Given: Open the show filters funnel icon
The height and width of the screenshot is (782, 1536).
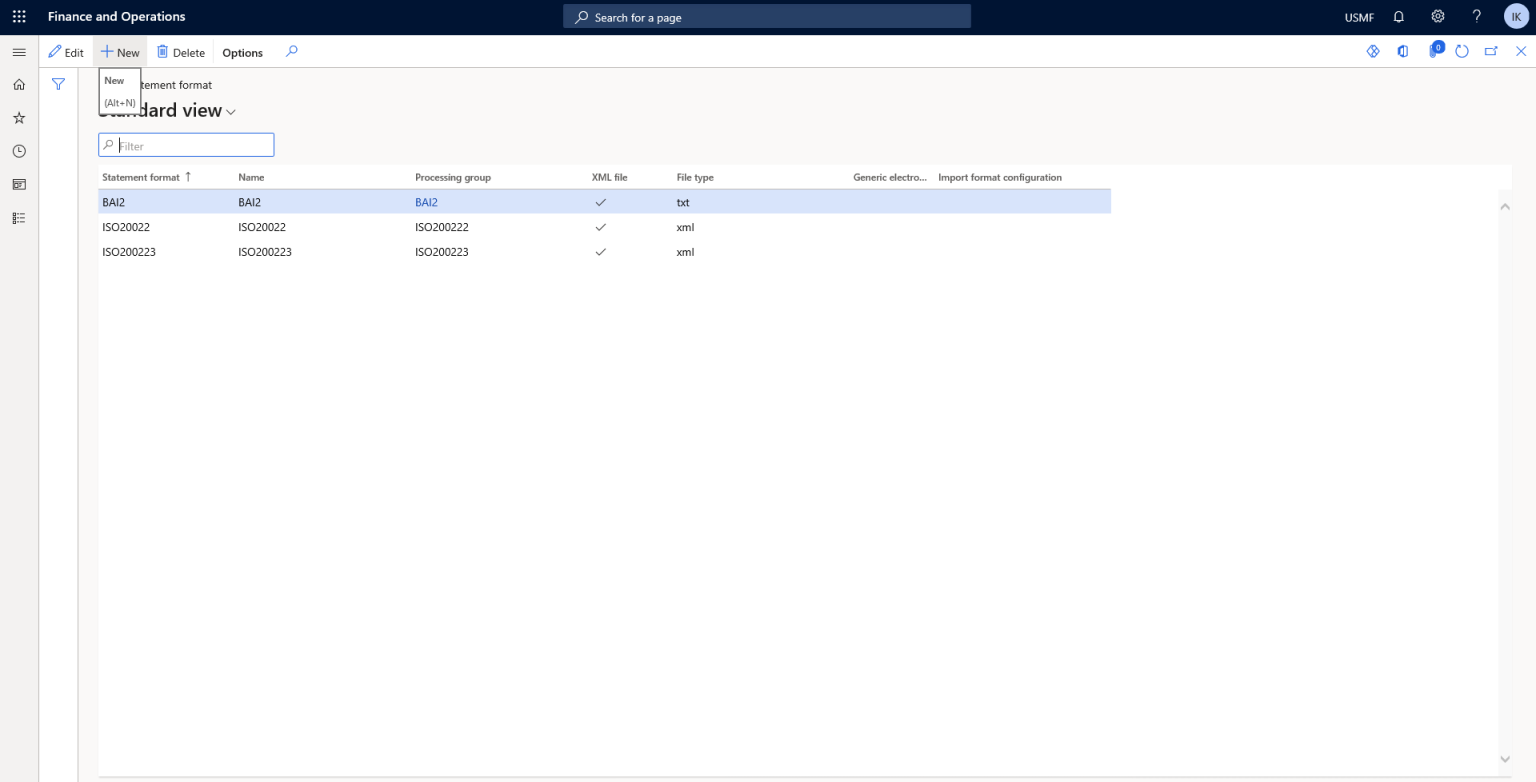Looking at the screenshot, I should [58, 84].
